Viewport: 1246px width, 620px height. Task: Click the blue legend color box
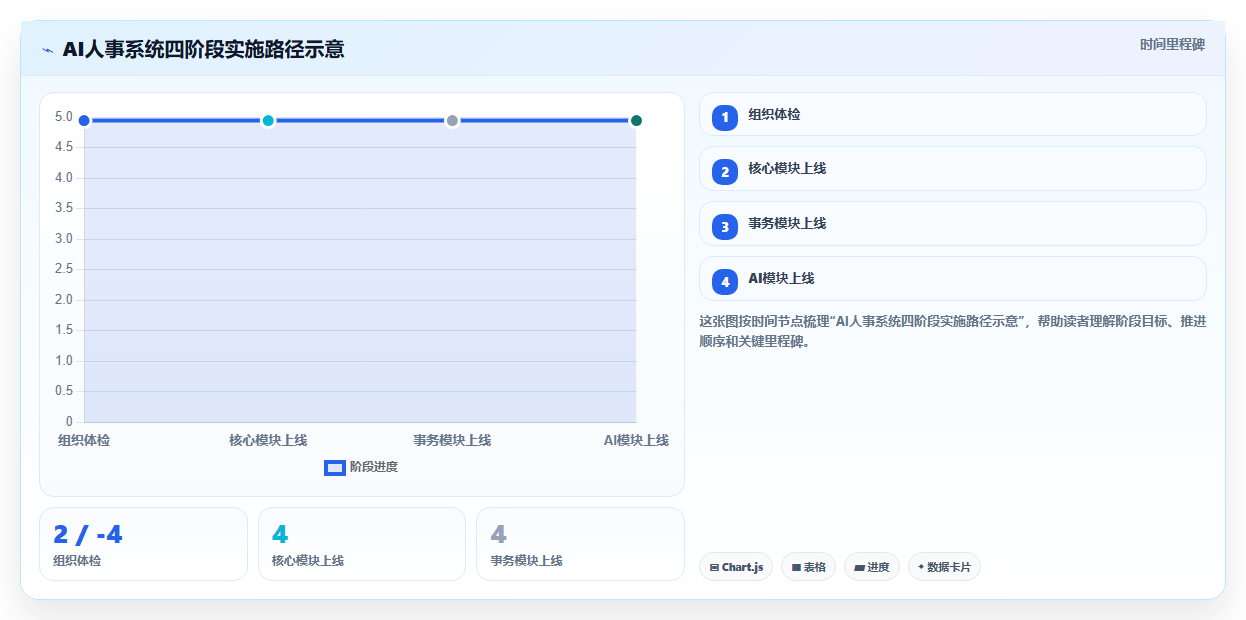pos(335,467)
